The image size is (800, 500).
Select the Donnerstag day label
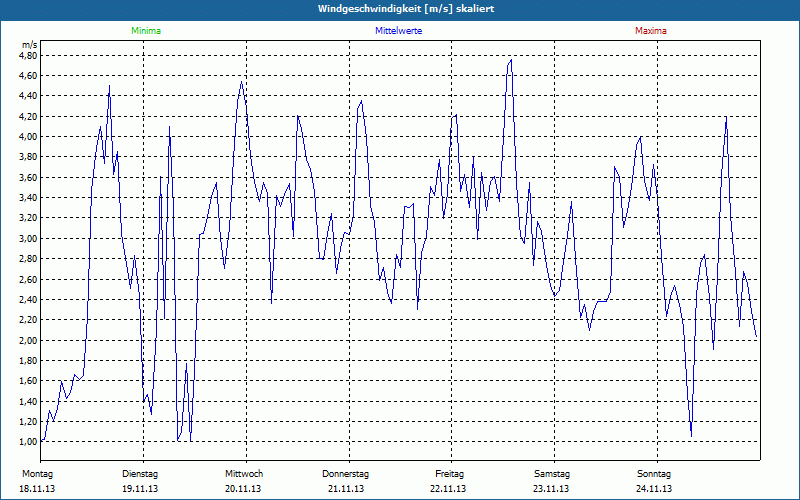click(345, 474)
